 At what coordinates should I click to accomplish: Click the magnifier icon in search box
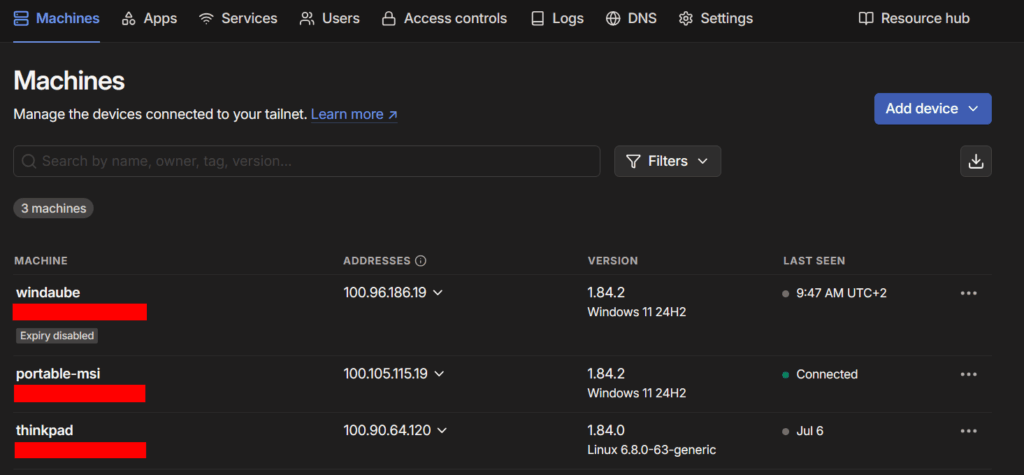click(x=29, y=161)
